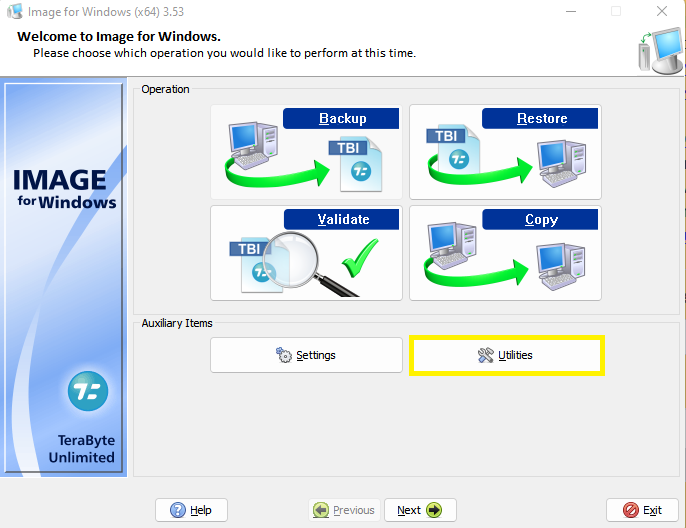Click the 'Operation' group label
This screenshot has height=528, width=686.
165,89
